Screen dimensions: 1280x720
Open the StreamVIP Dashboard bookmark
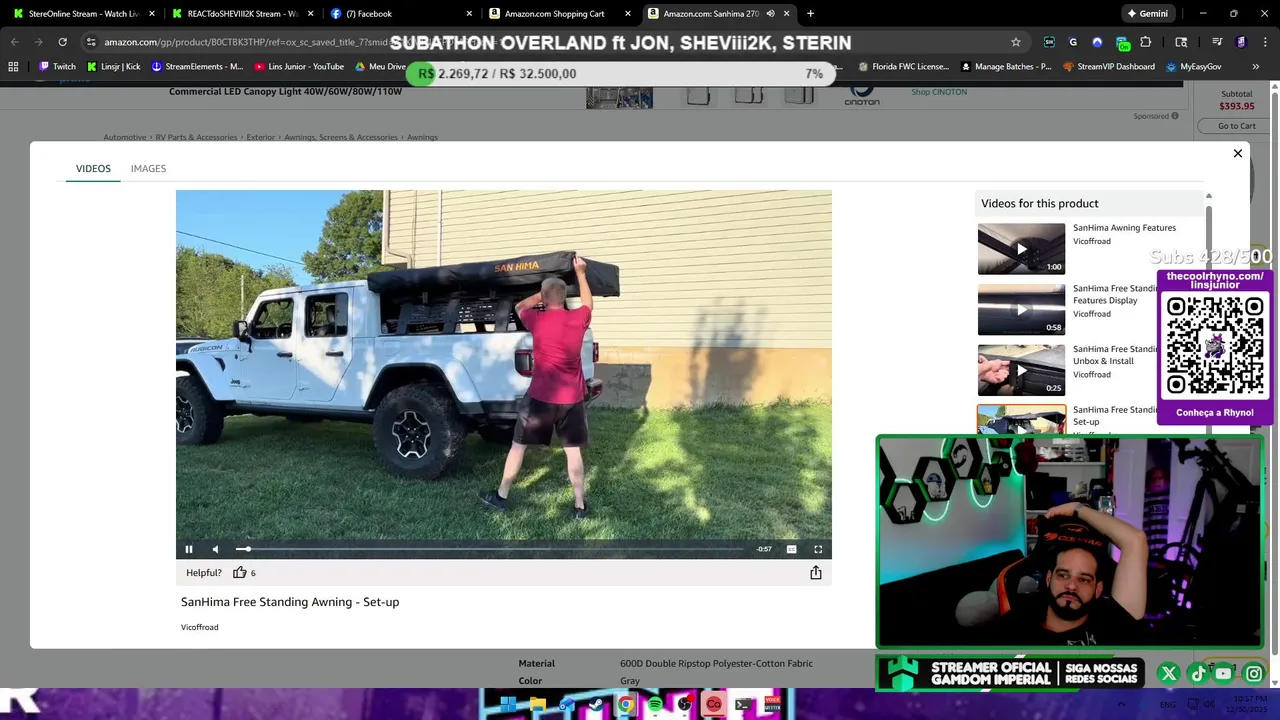(1108, 67)
